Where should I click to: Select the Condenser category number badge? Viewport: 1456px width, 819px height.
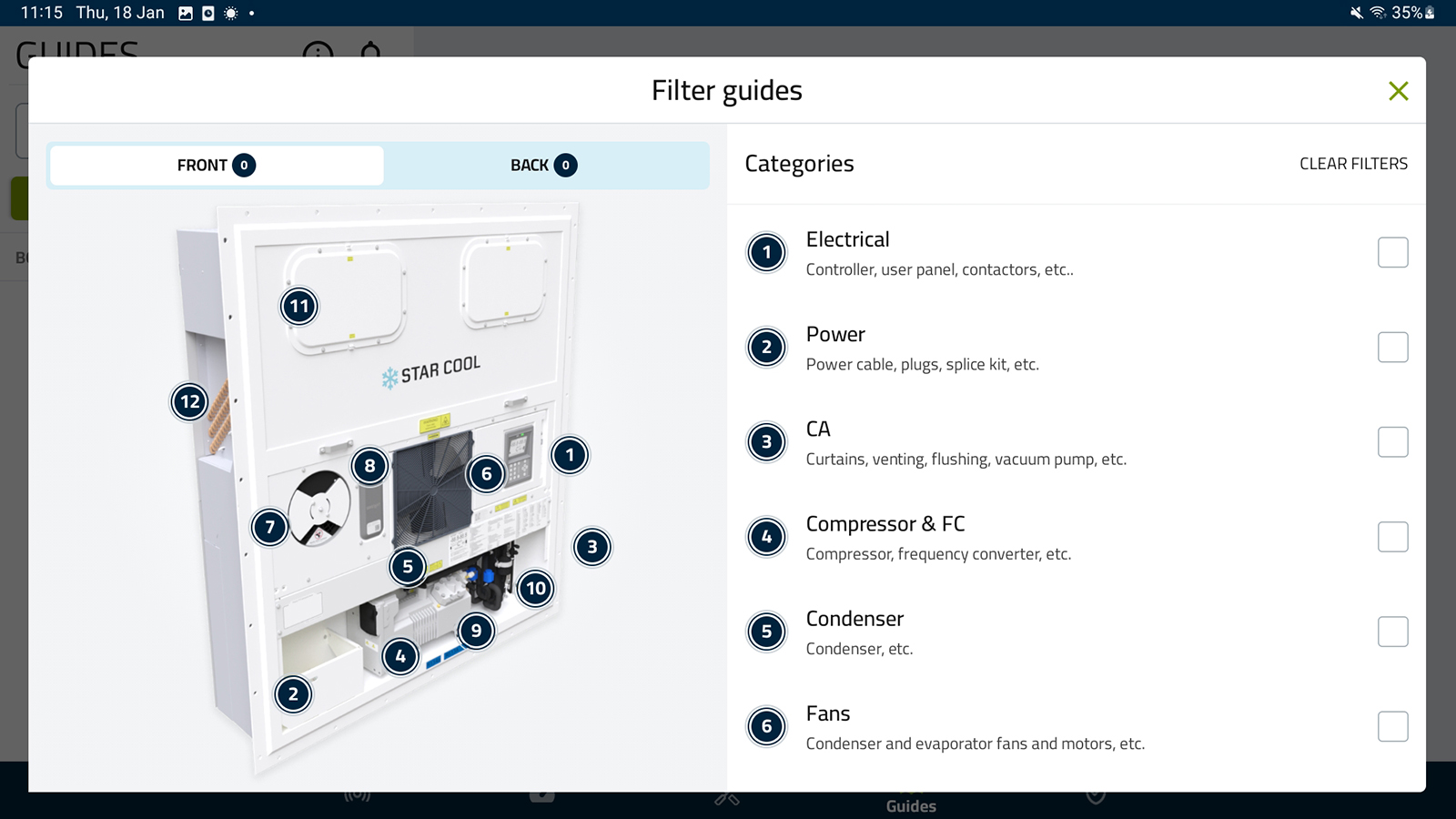pyautogui.click(x=767, y=632)
